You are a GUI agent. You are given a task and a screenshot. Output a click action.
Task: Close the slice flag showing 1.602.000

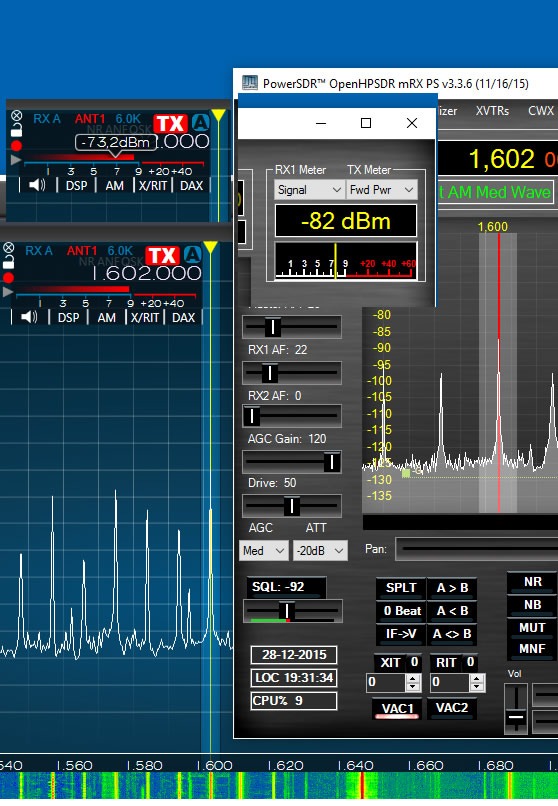tap(8, 248)
